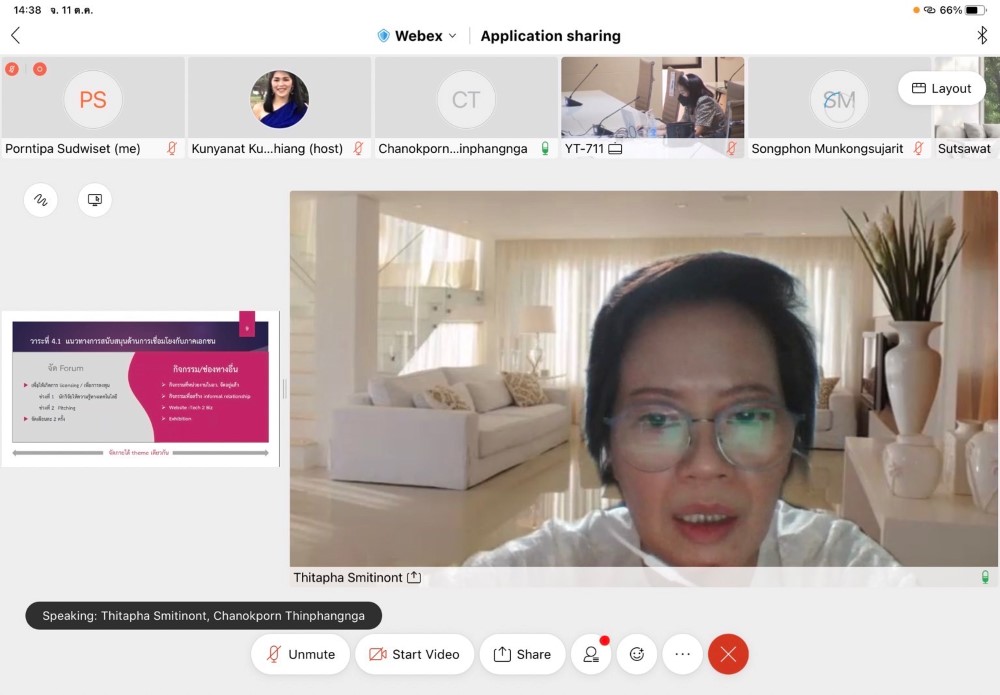Open the emoji reactions picker

tap(637, 654)
